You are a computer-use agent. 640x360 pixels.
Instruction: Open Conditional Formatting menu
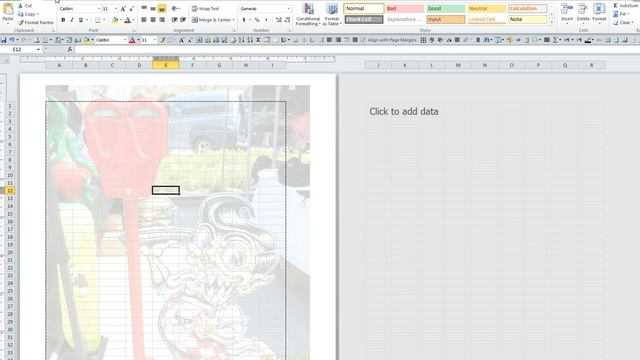point(308,15)
